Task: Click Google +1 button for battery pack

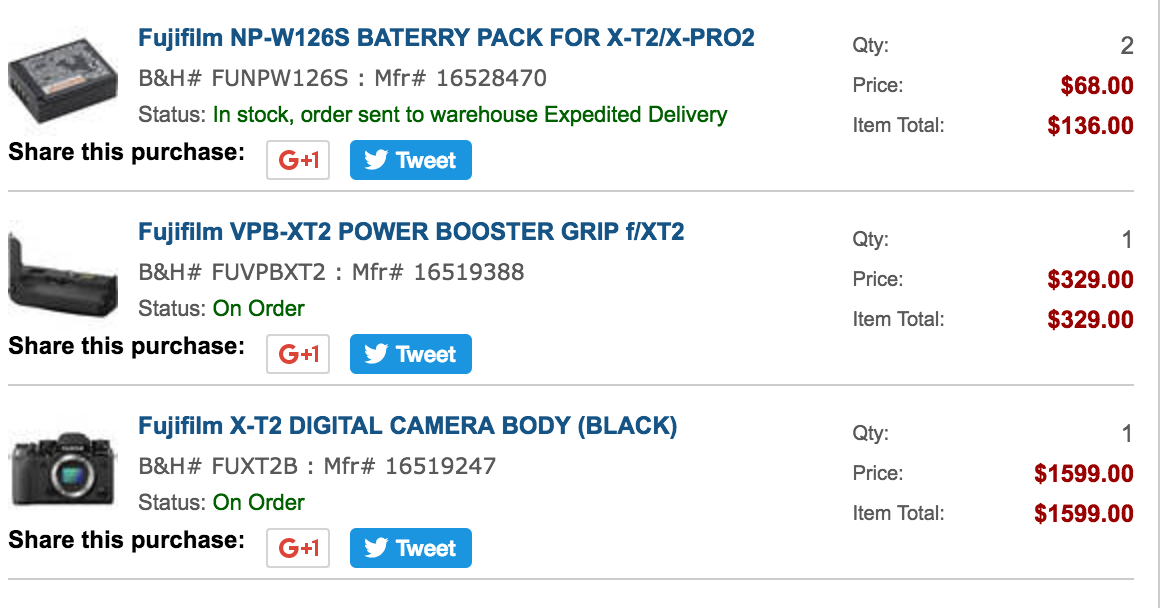Action: [298, 161]
